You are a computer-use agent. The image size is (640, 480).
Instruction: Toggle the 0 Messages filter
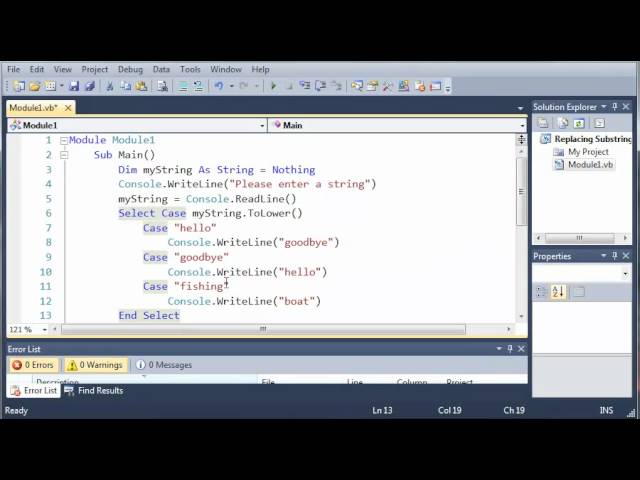pyautogui.click(x=164, y=365)
